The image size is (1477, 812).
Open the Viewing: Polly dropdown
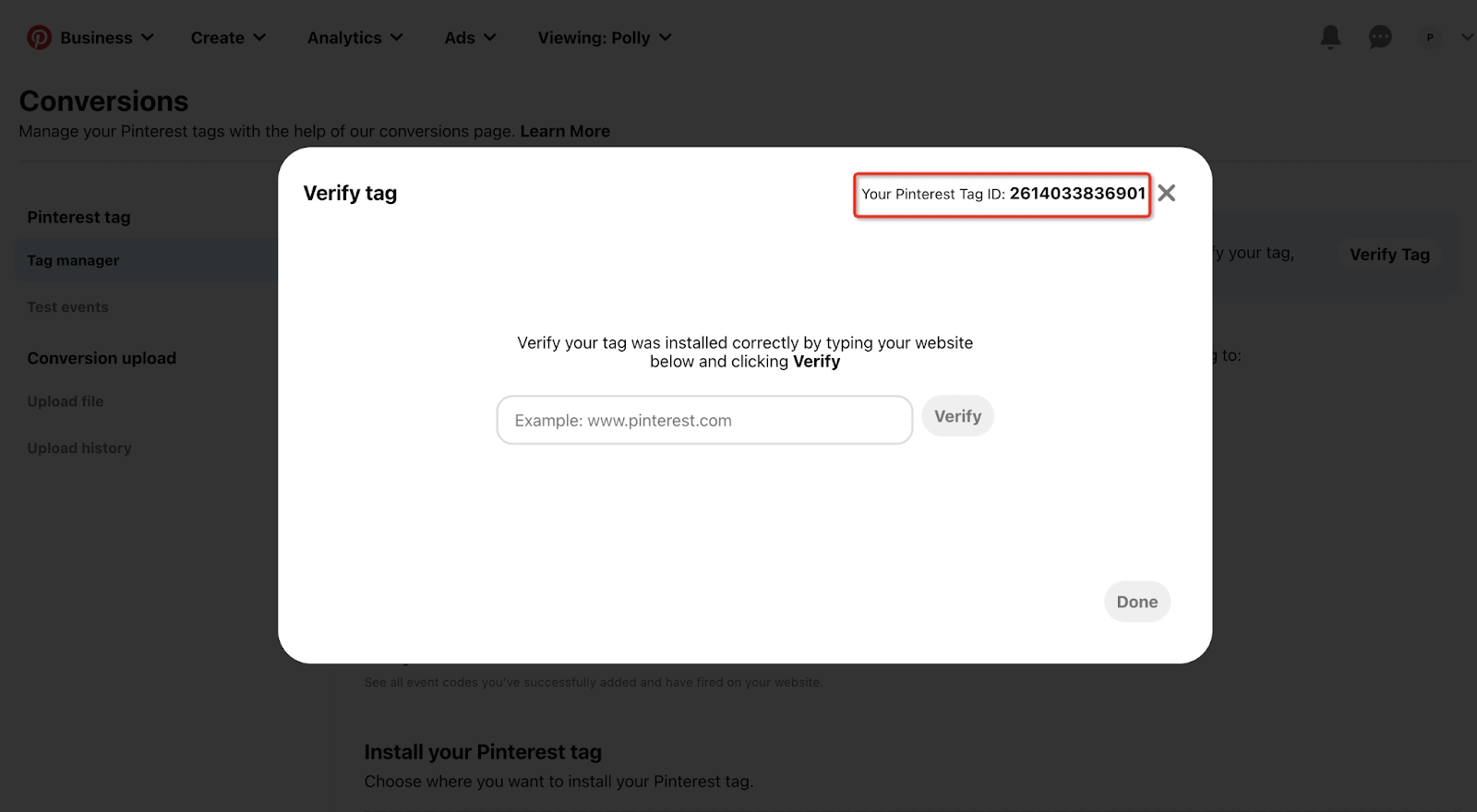click(605, 38)
